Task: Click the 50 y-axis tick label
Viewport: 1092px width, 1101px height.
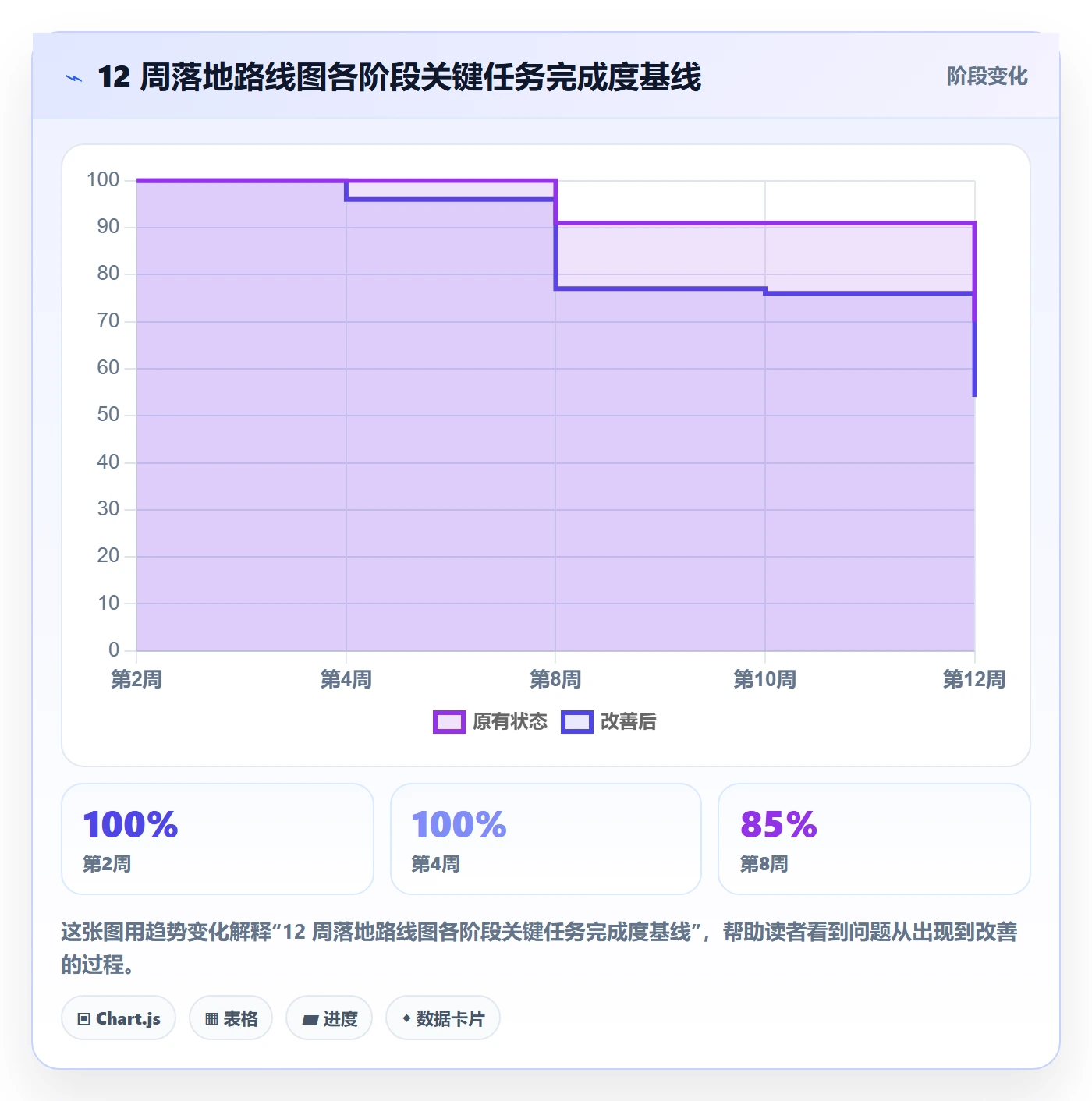Action: 108,415
